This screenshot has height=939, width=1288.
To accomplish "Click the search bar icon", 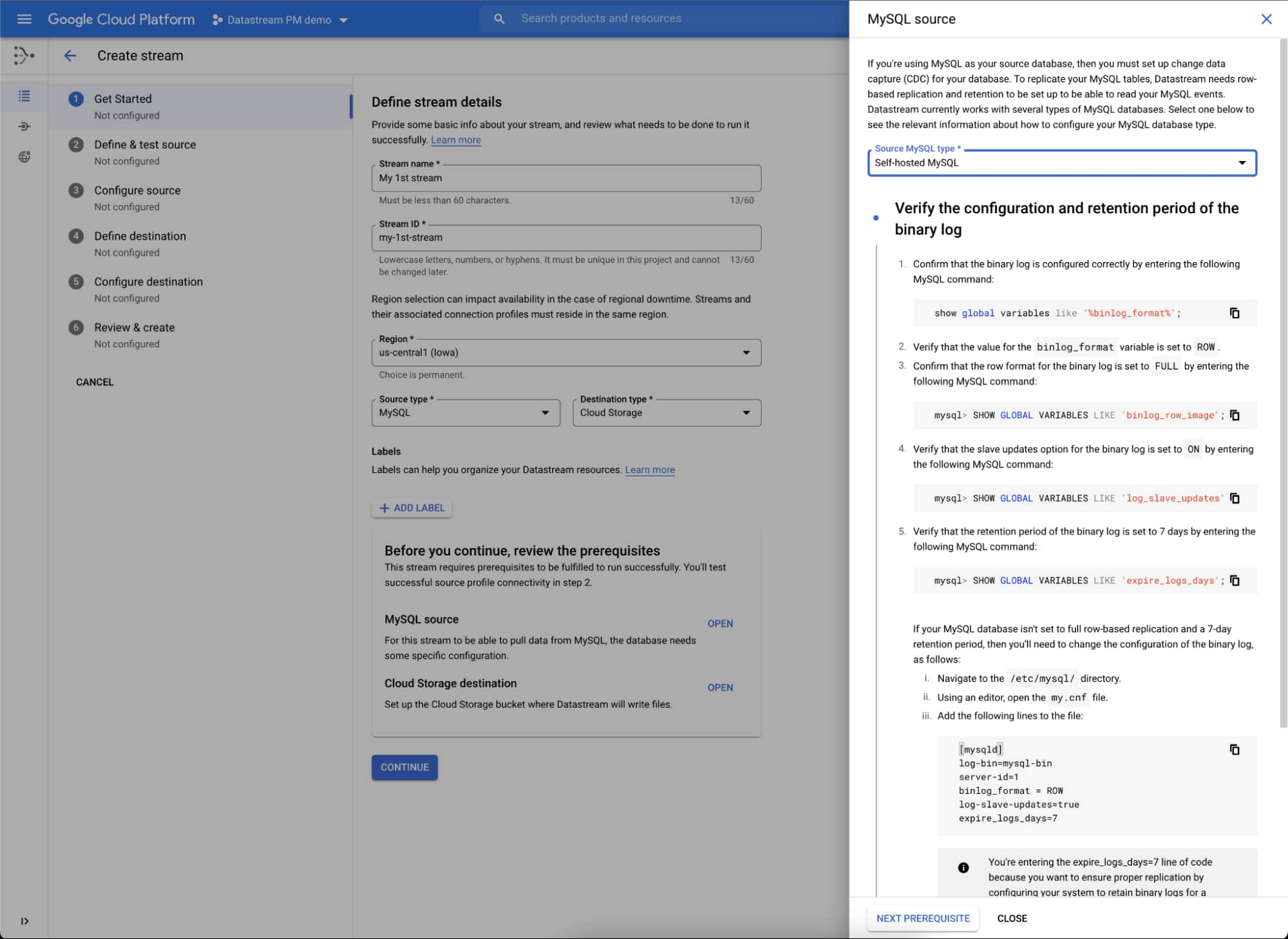I will (x=500, y=18).
